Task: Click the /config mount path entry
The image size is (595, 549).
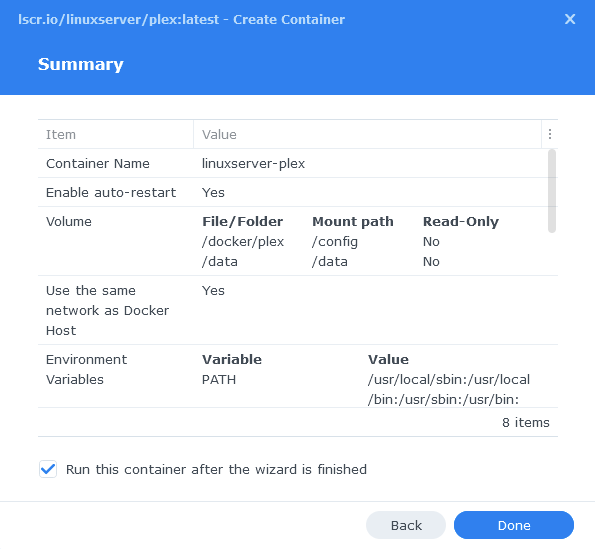Action: click(335, 242)
